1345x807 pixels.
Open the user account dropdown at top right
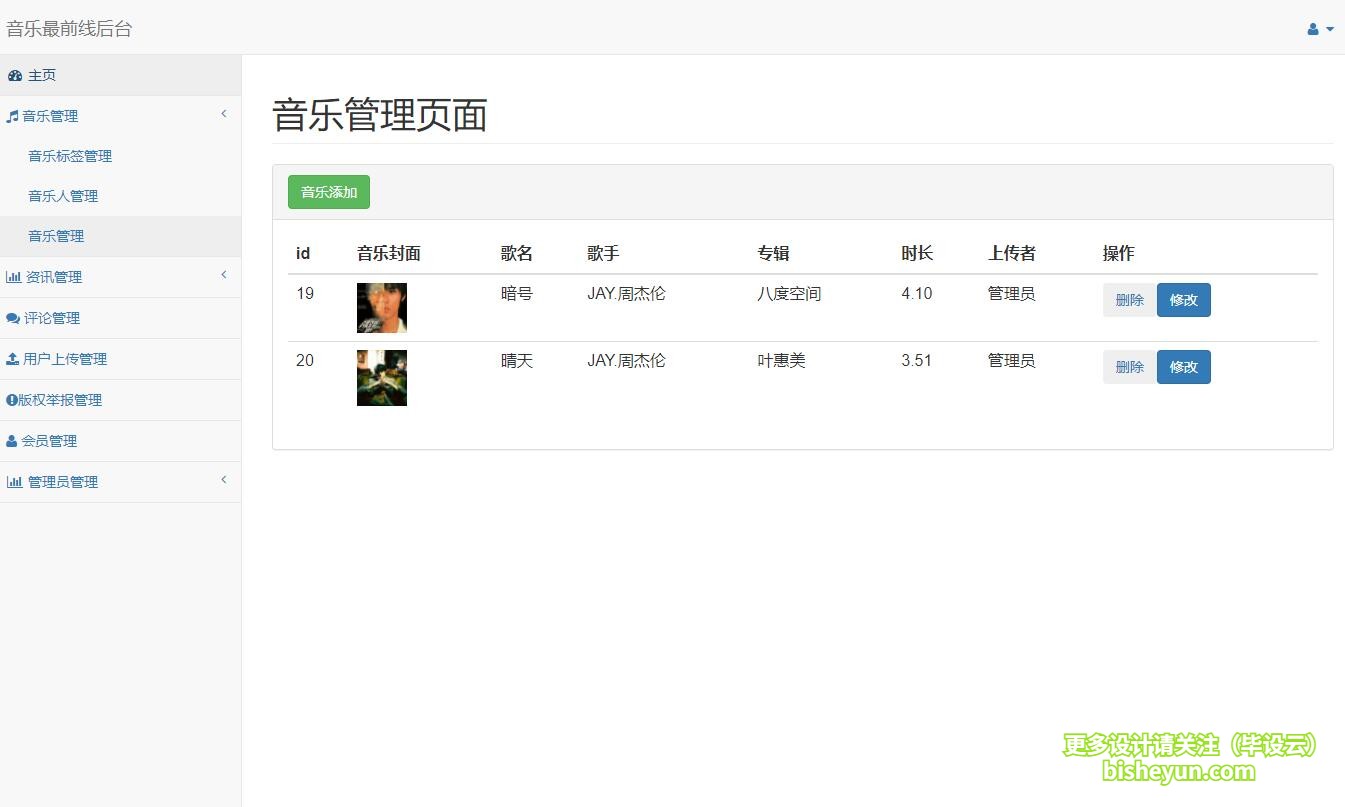tap(1319, 29)
